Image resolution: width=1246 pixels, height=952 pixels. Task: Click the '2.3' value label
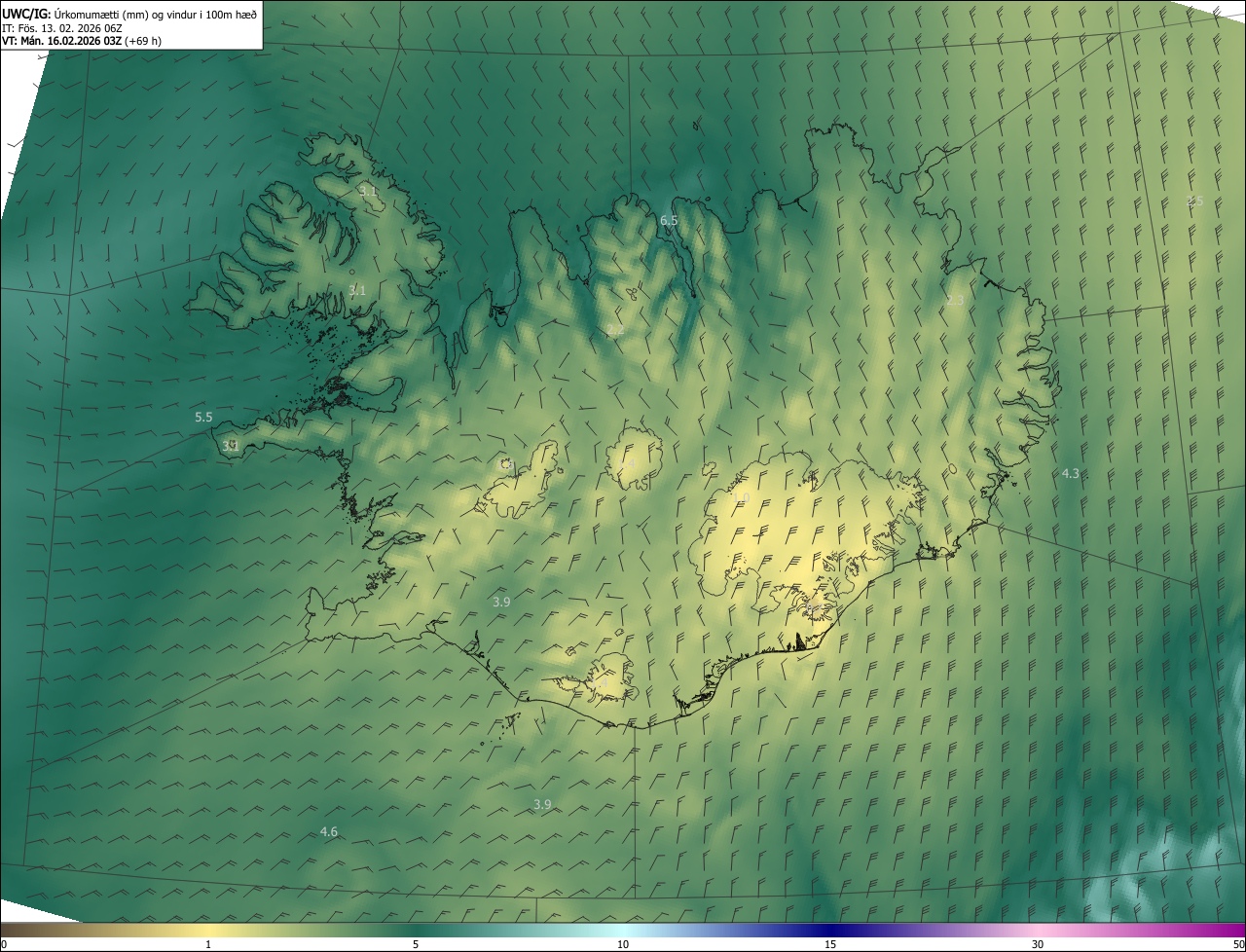(955, 300)
